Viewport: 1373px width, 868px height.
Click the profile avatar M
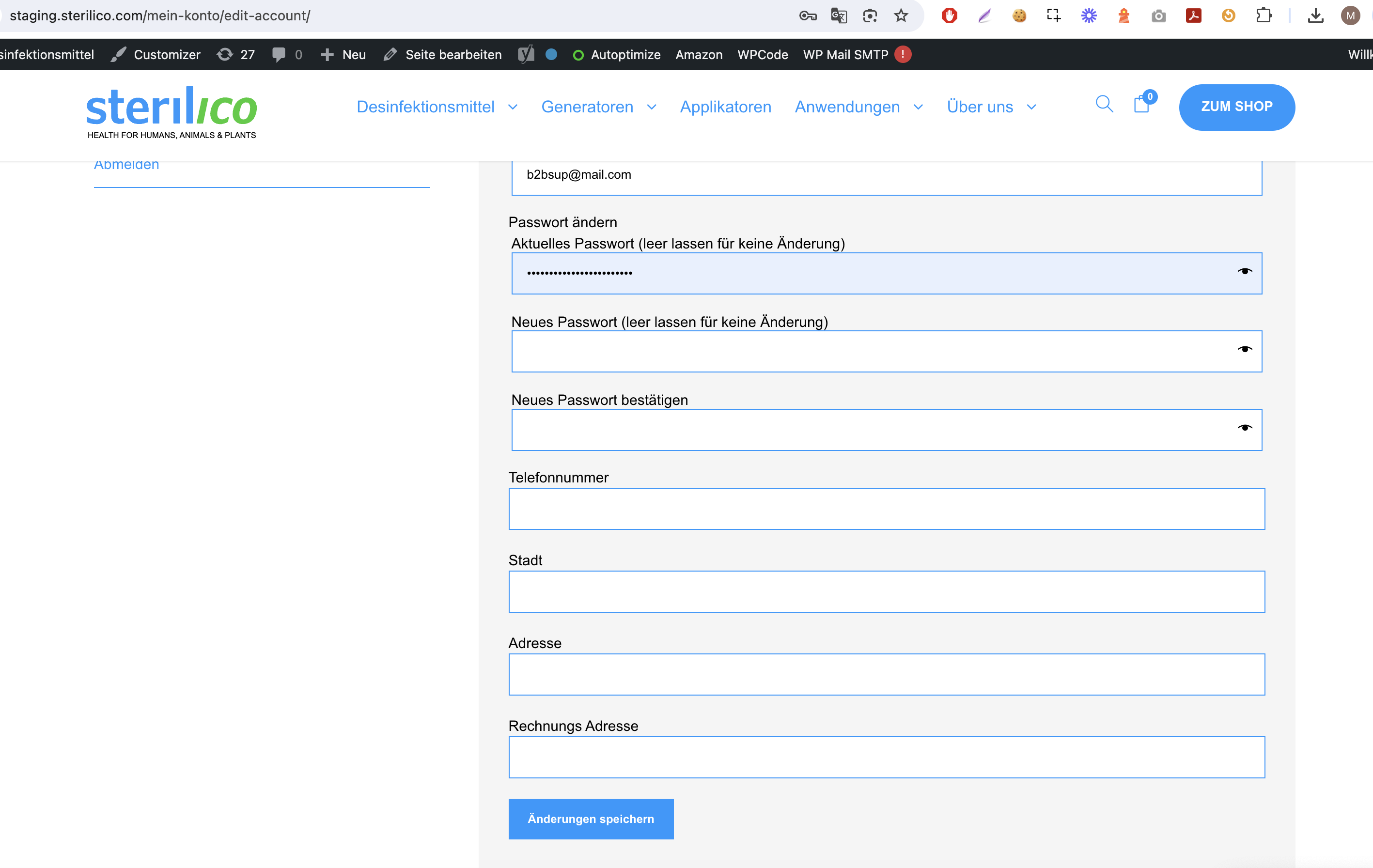(1350, 16)
